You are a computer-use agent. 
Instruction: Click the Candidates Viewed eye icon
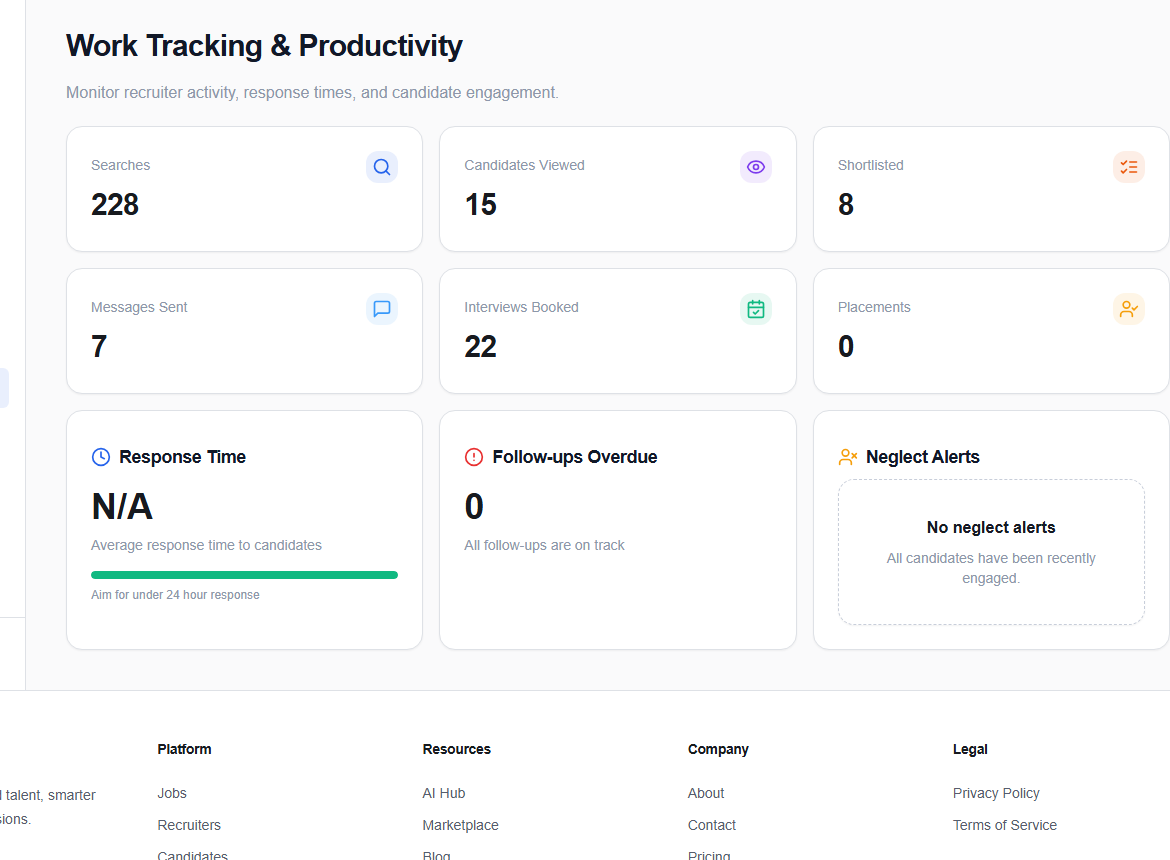[755, 167]
